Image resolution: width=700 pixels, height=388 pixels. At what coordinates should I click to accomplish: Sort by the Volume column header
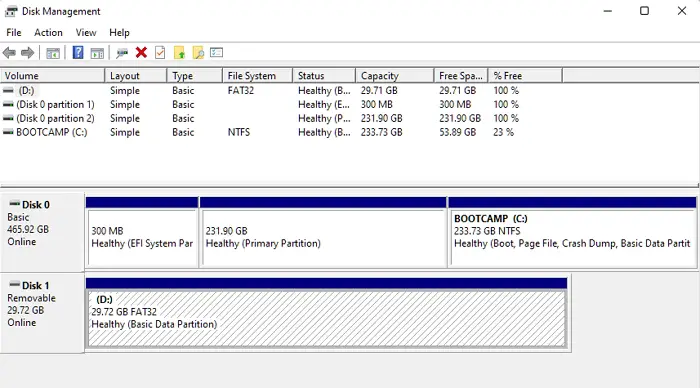click(x=53, y=76)
